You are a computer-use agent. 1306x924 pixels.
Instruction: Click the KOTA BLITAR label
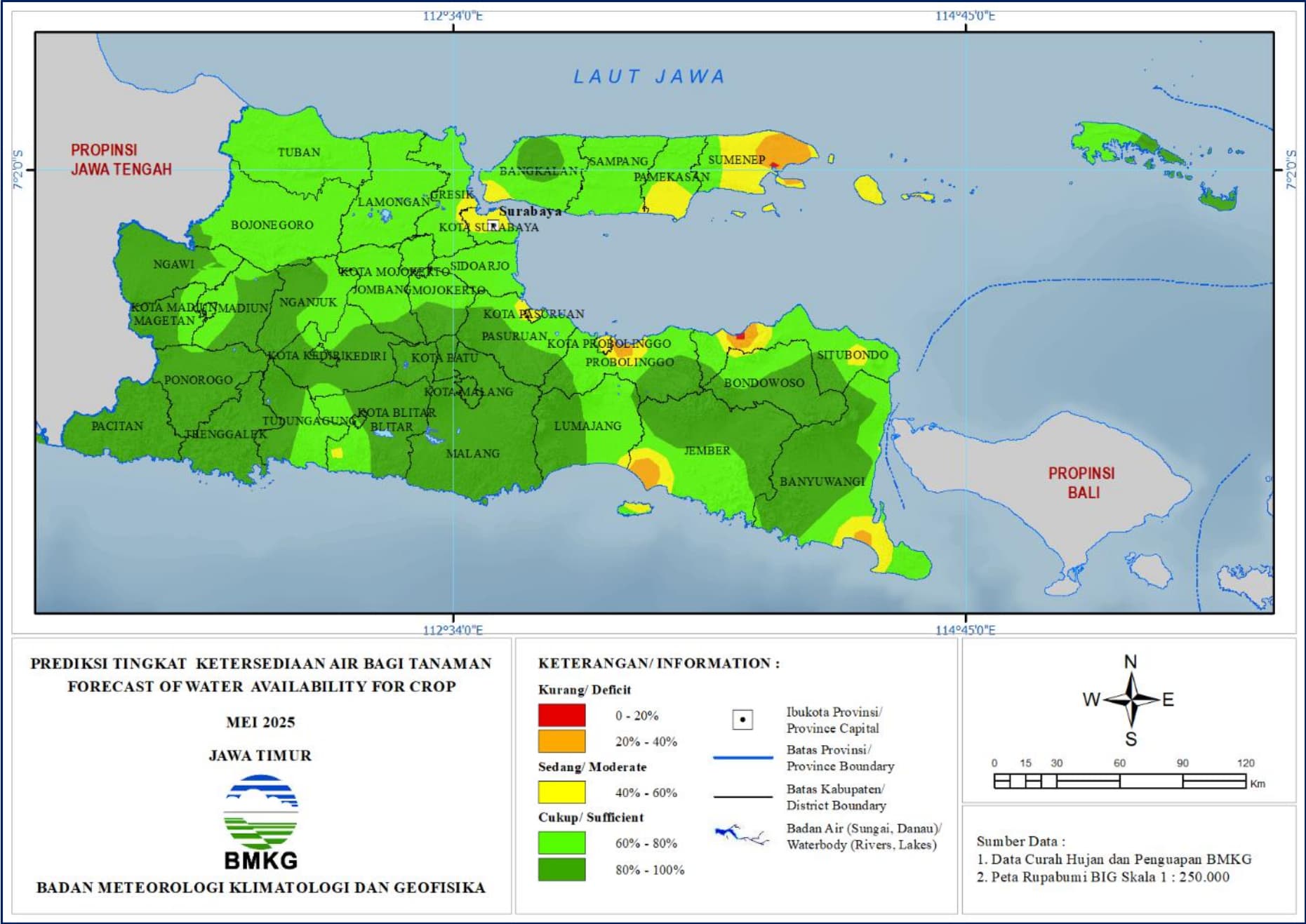click(x=397, y=413)
